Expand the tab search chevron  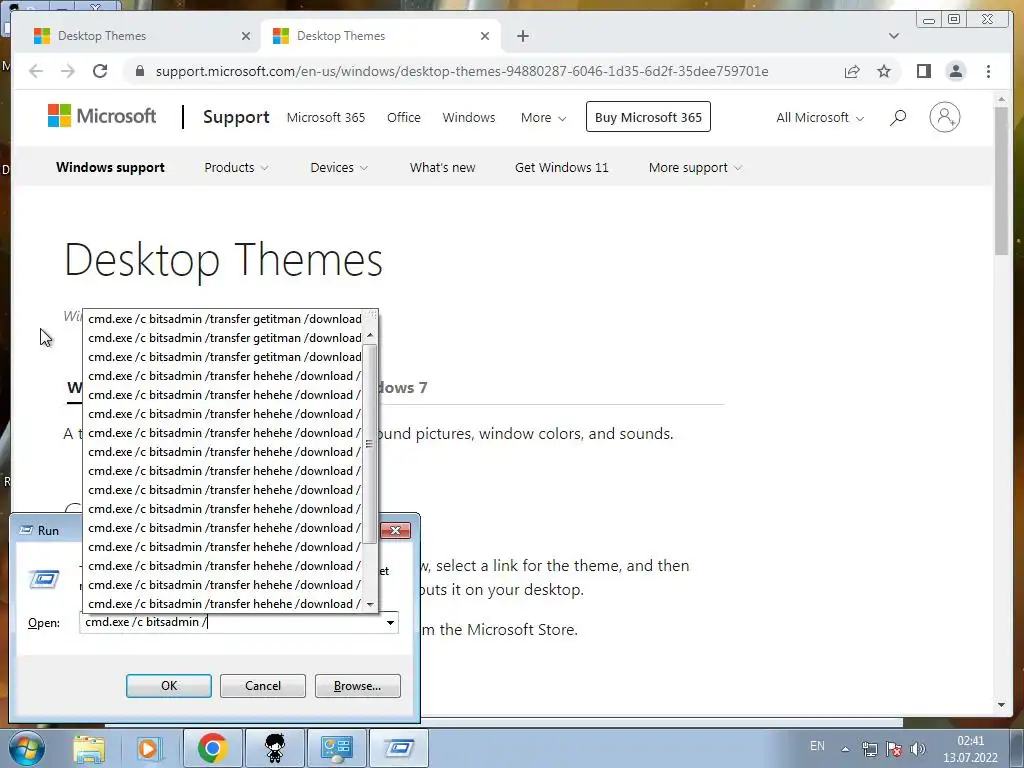[893, 36]
